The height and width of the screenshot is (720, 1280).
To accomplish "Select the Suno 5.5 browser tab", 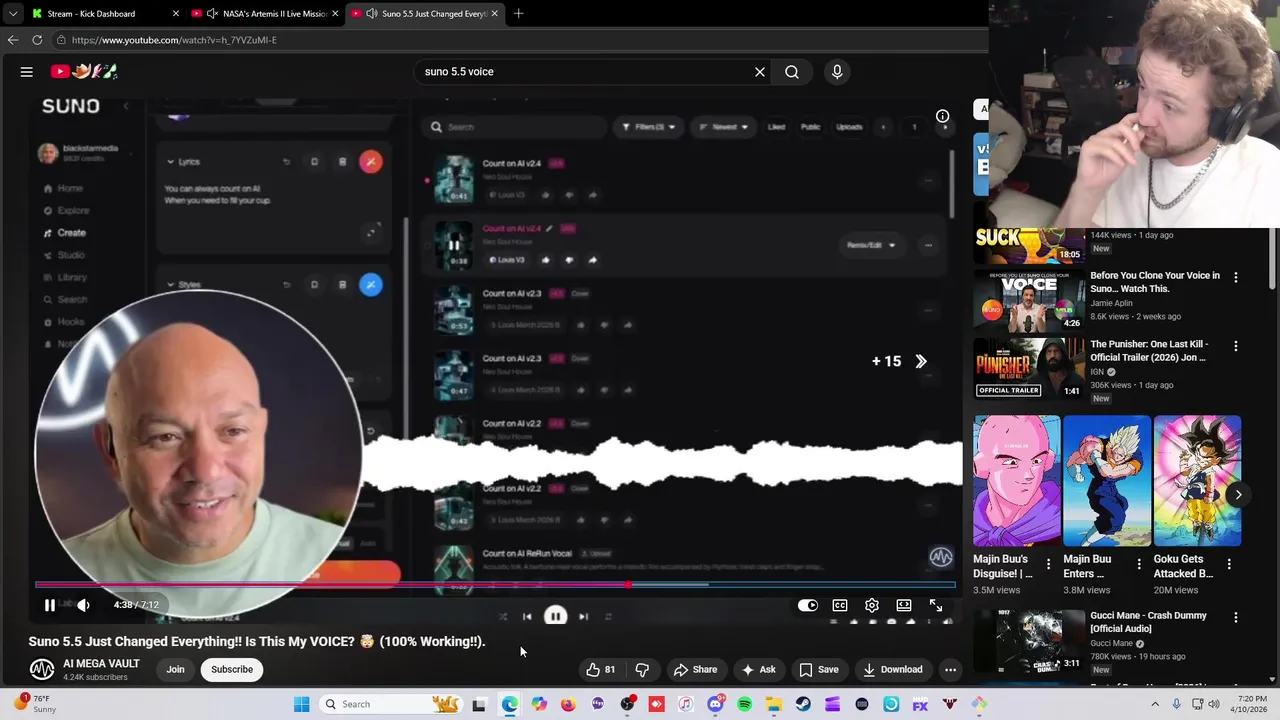I will (424, 14).
